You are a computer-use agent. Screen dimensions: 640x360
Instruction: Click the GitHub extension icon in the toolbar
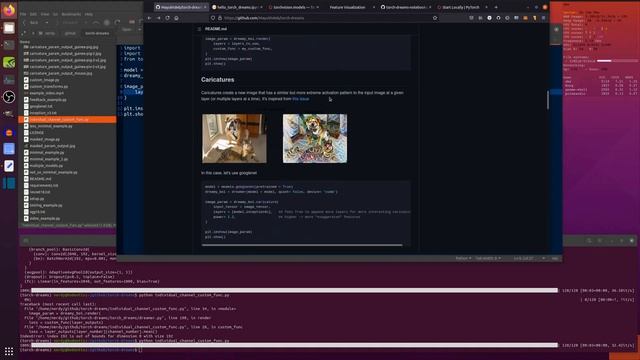click(498, 18)
